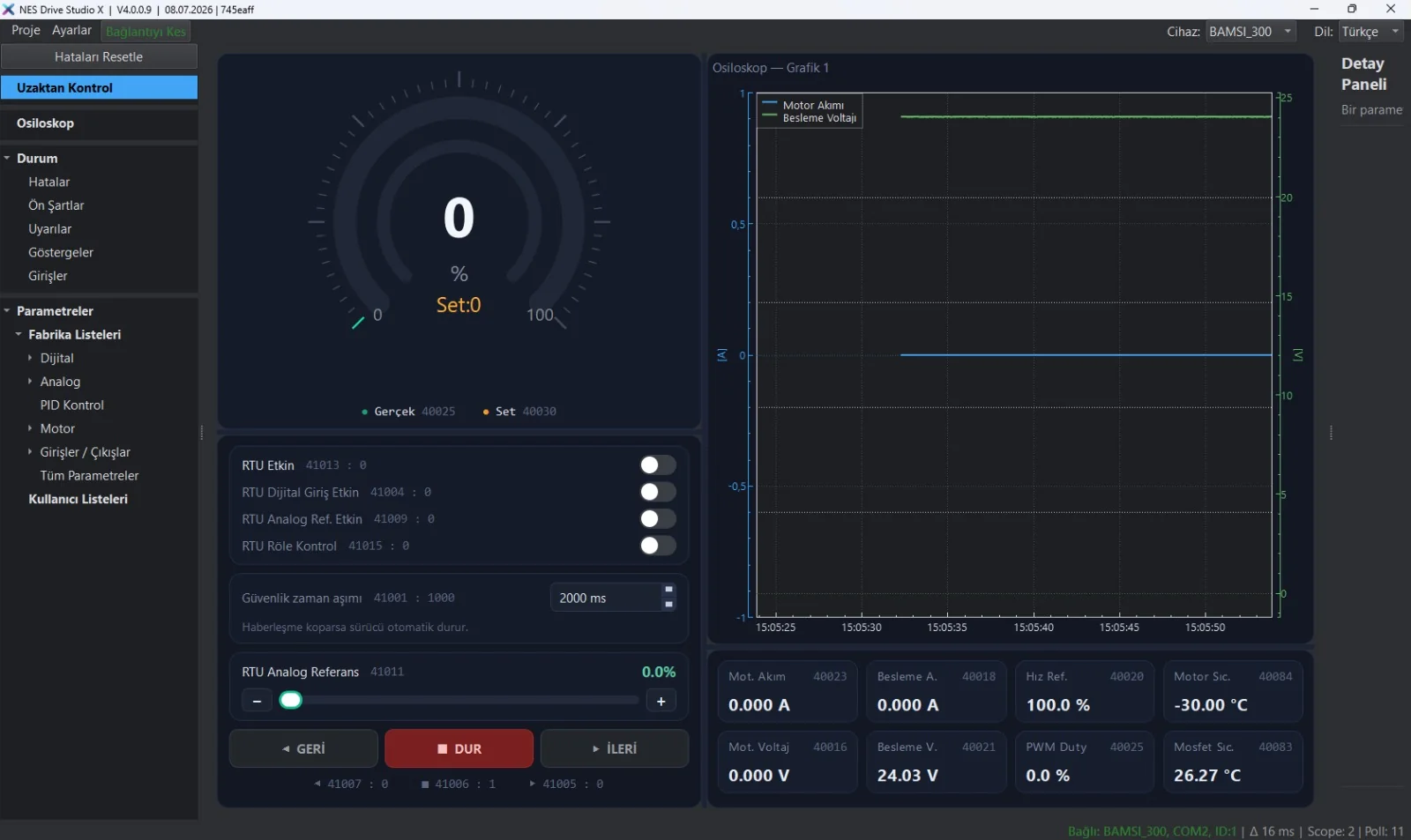Viewport: 1411px width, 840px height.
Task: Click the Besleme V. 24.03 V card
Action: point(936,762)
